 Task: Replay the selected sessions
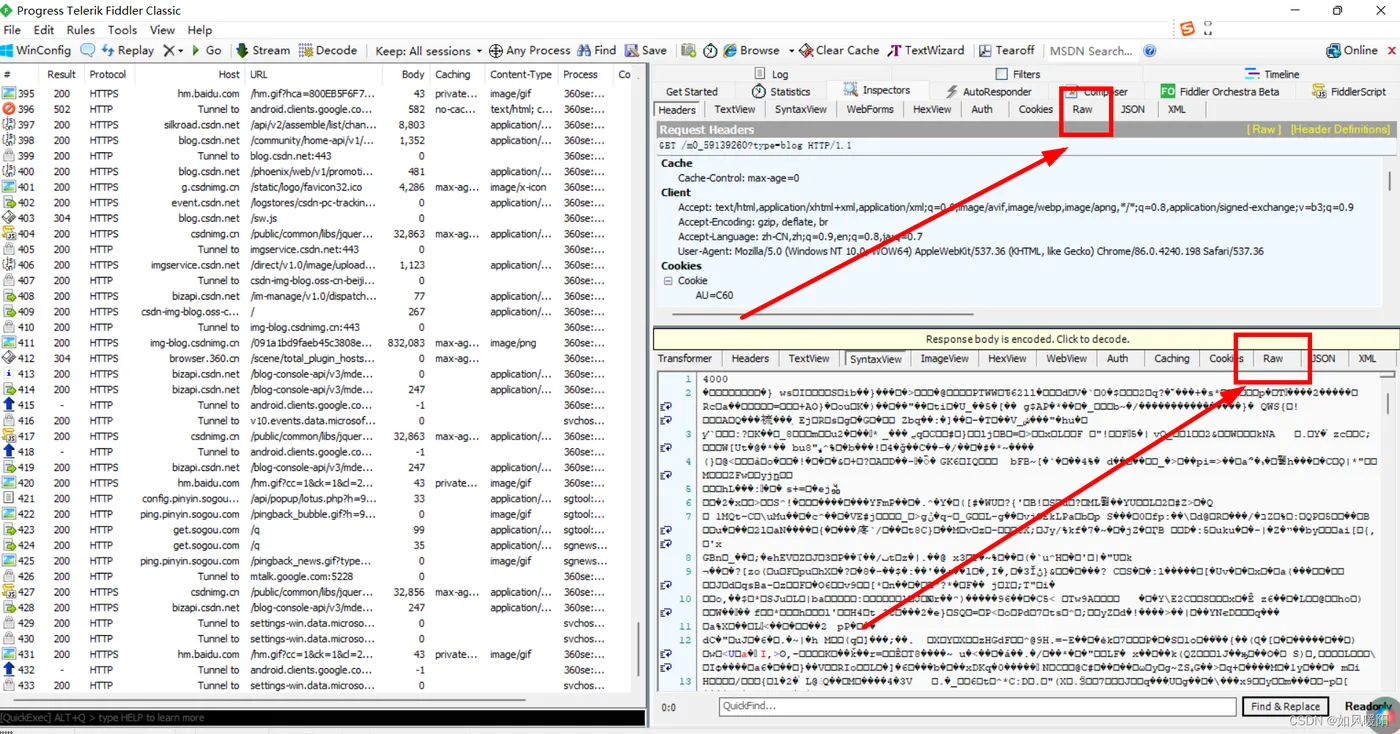(x=127, y=50)
